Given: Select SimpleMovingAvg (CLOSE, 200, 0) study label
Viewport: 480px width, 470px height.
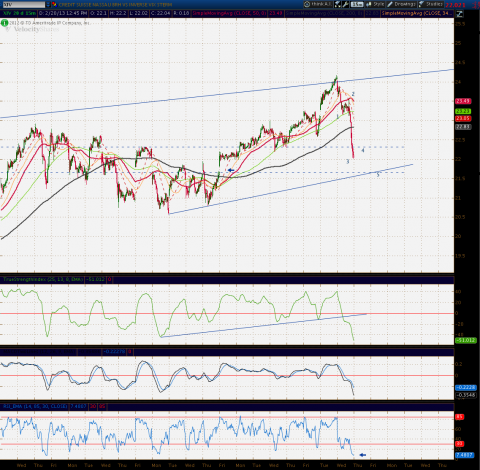Looking at the screenshot, I should [x=323, y=13].
